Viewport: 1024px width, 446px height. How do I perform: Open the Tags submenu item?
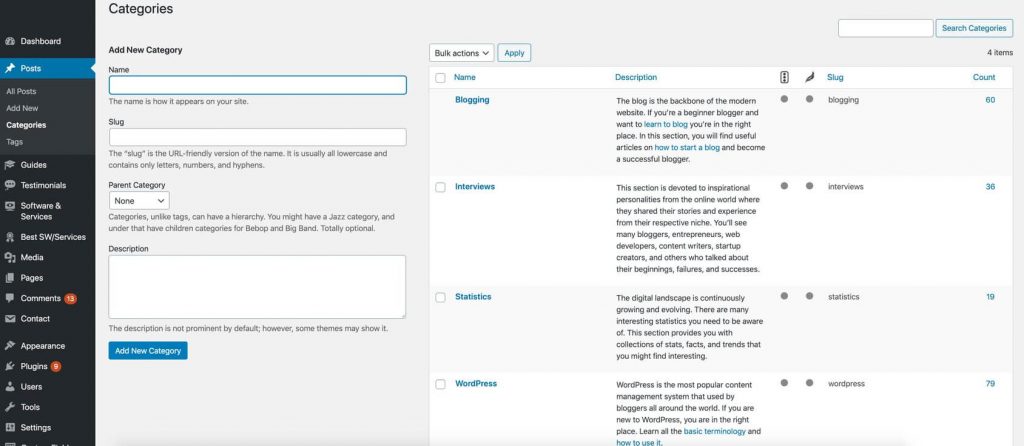click(x=15, y=142)
